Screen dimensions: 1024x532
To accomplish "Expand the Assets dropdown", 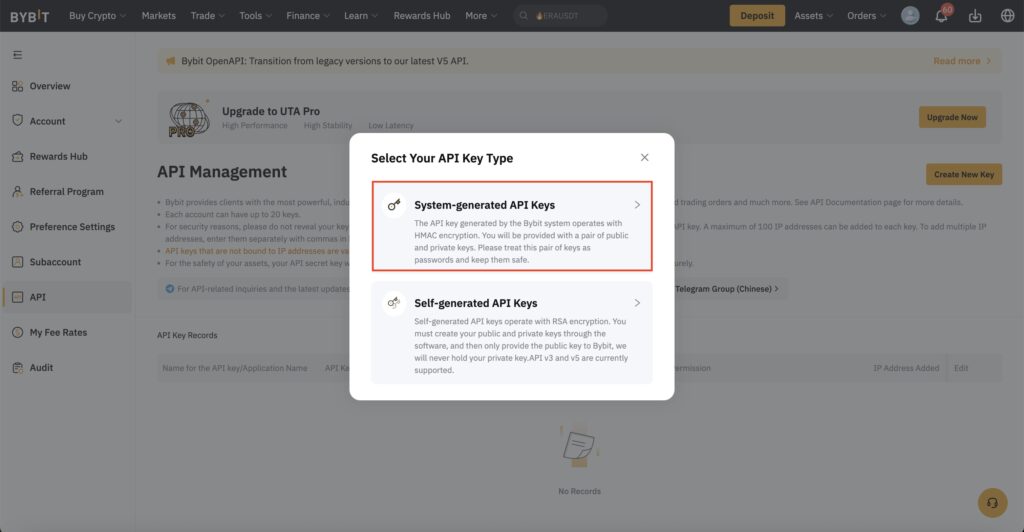I will coord(813,16).
